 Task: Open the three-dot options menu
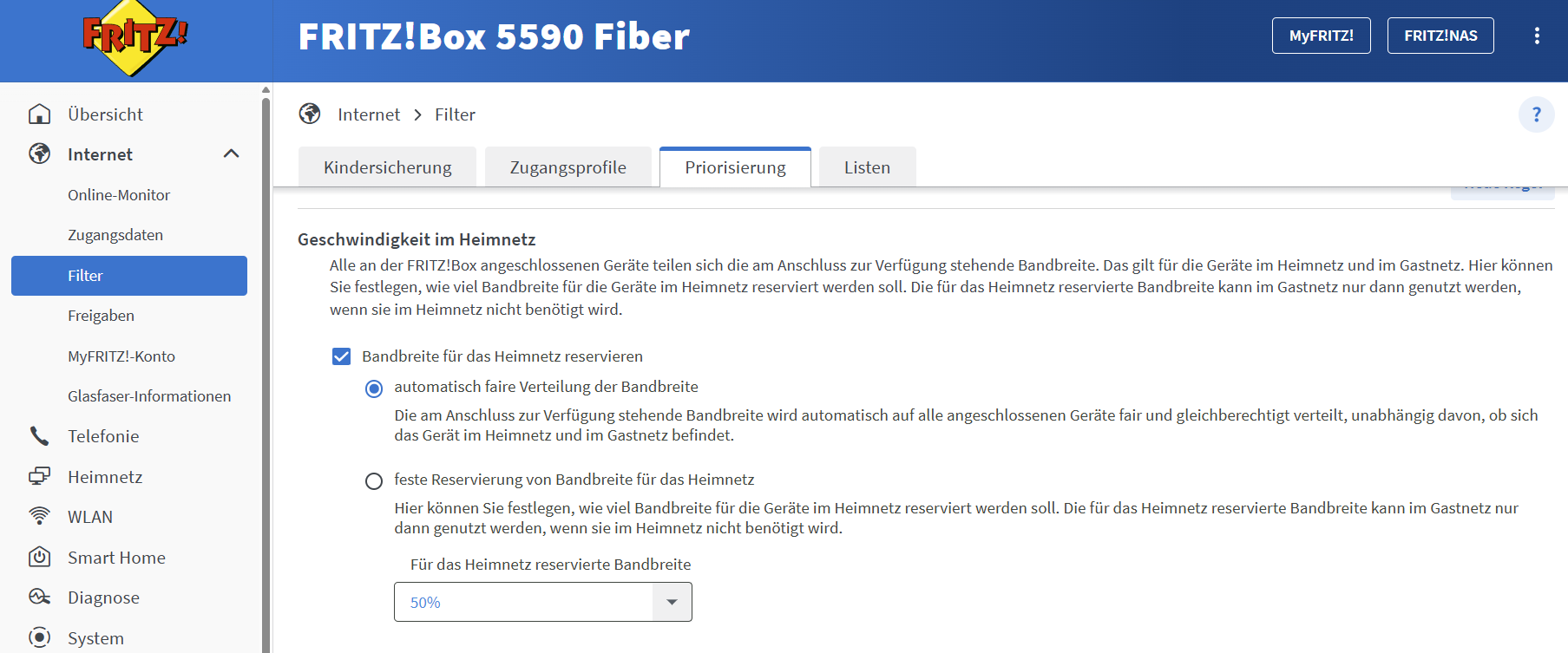1537,36
